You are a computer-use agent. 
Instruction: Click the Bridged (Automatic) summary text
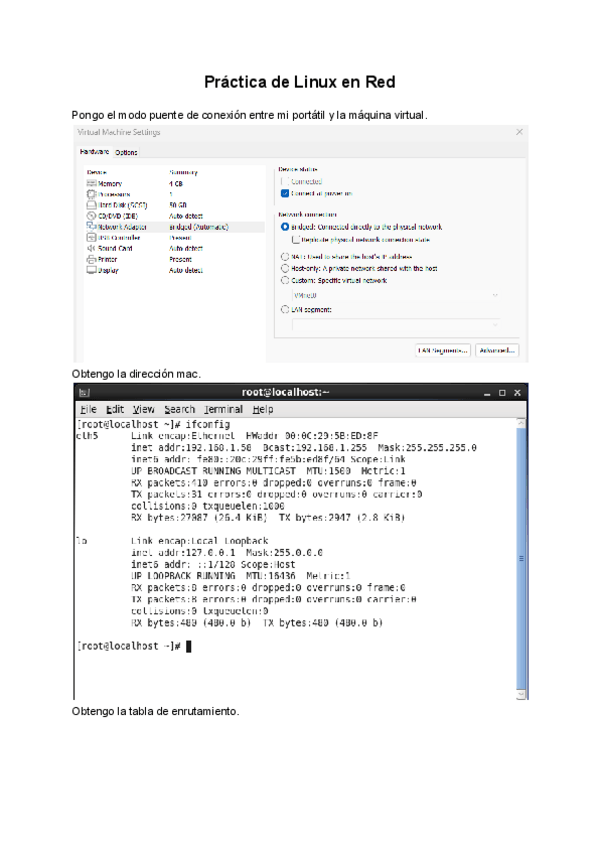pos(199,227)
